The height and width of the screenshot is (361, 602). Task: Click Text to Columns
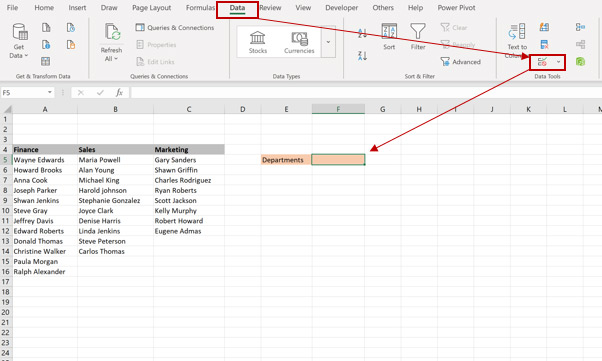517,40
